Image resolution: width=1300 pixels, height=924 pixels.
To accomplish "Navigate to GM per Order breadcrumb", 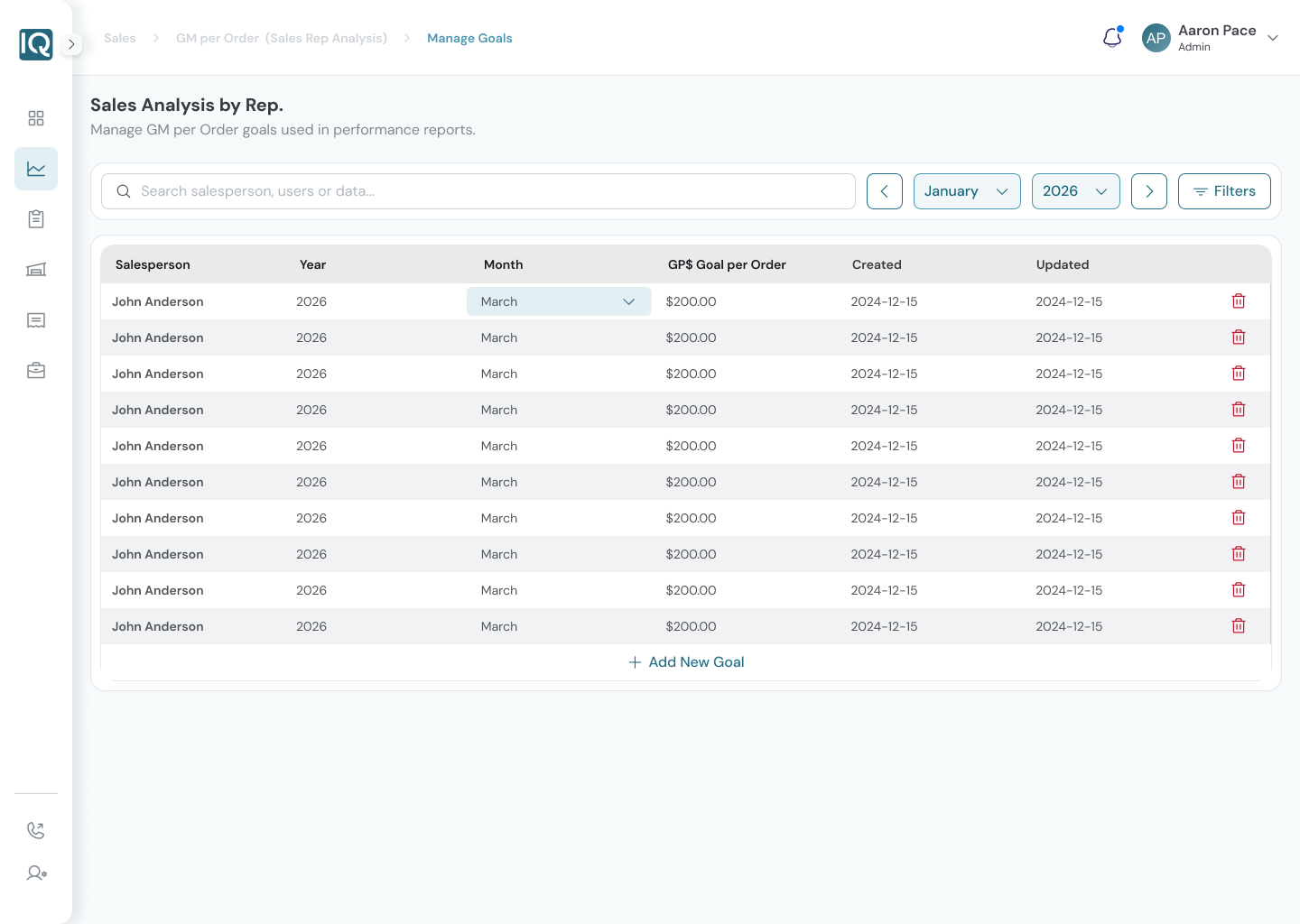I will pos(281,38).
